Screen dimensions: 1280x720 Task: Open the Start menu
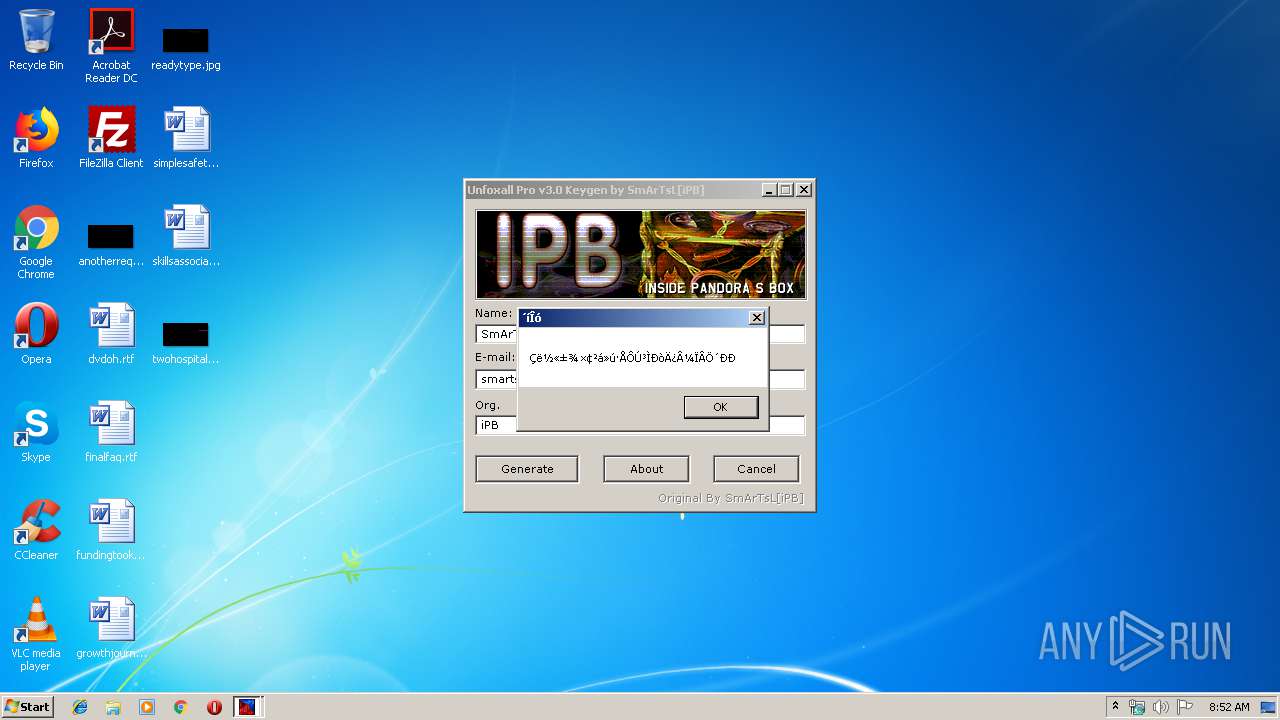[27, 707]
